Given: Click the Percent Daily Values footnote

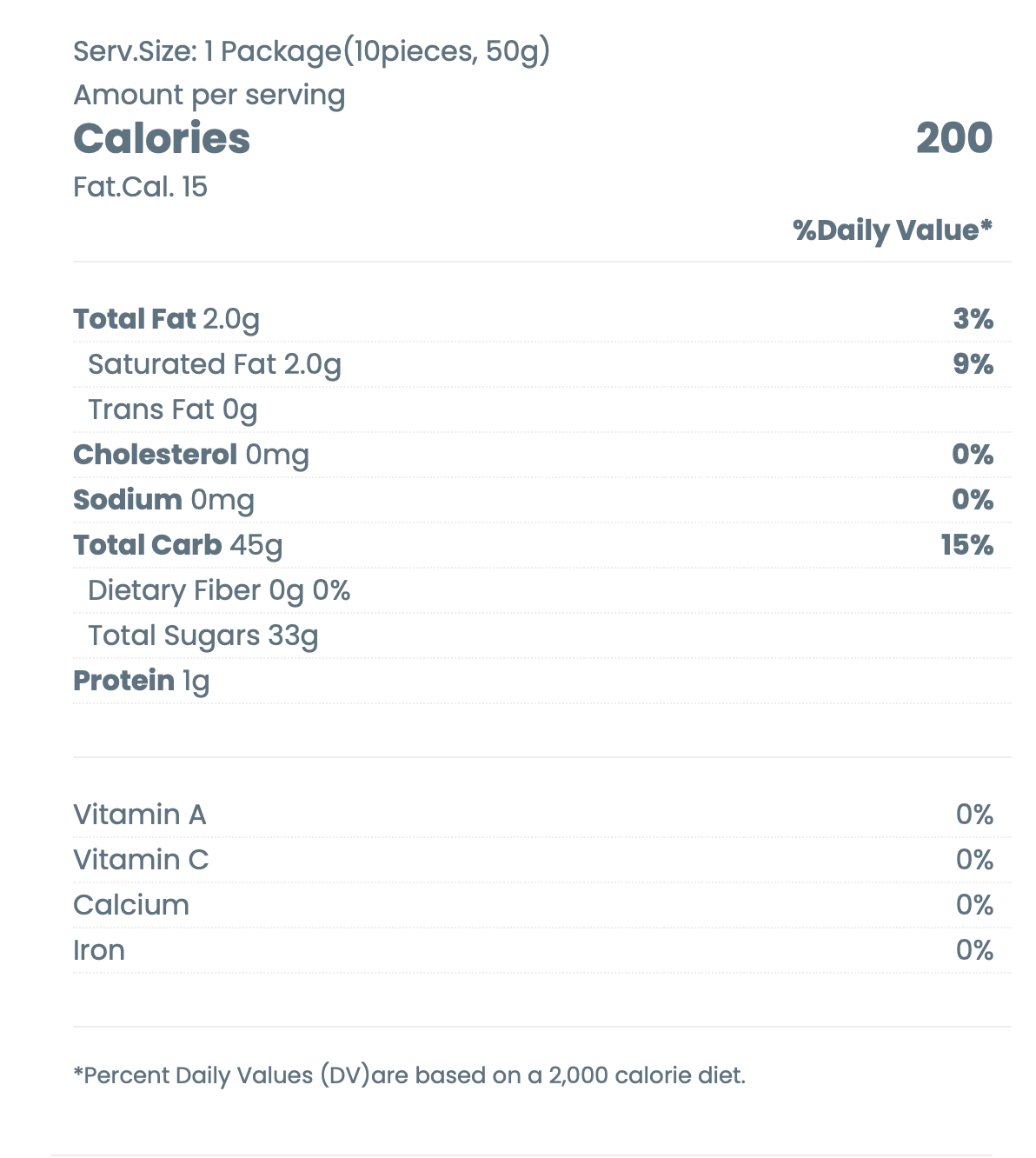Looking at the screenshot, I should point(409,1075).
